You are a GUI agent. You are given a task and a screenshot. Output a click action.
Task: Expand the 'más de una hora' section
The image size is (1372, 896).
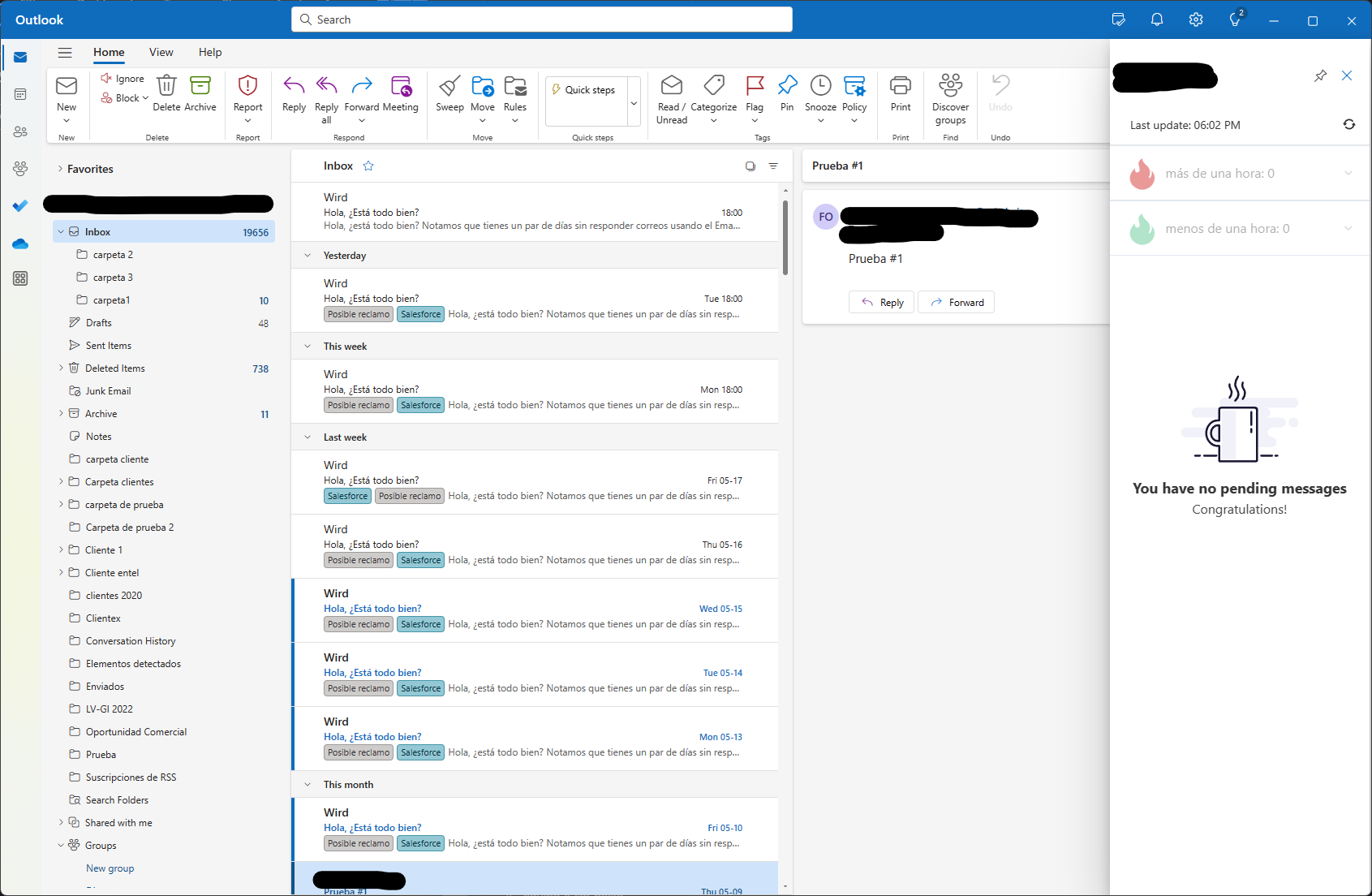coord(1348,173)
